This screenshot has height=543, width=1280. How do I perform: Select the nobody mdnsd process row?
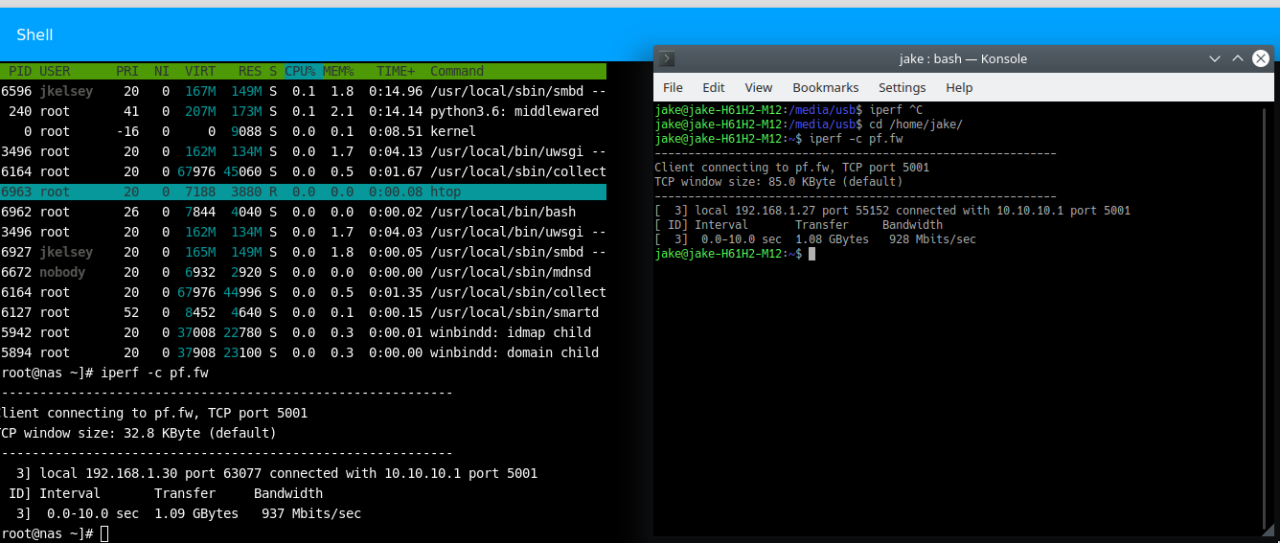[303, 272]
